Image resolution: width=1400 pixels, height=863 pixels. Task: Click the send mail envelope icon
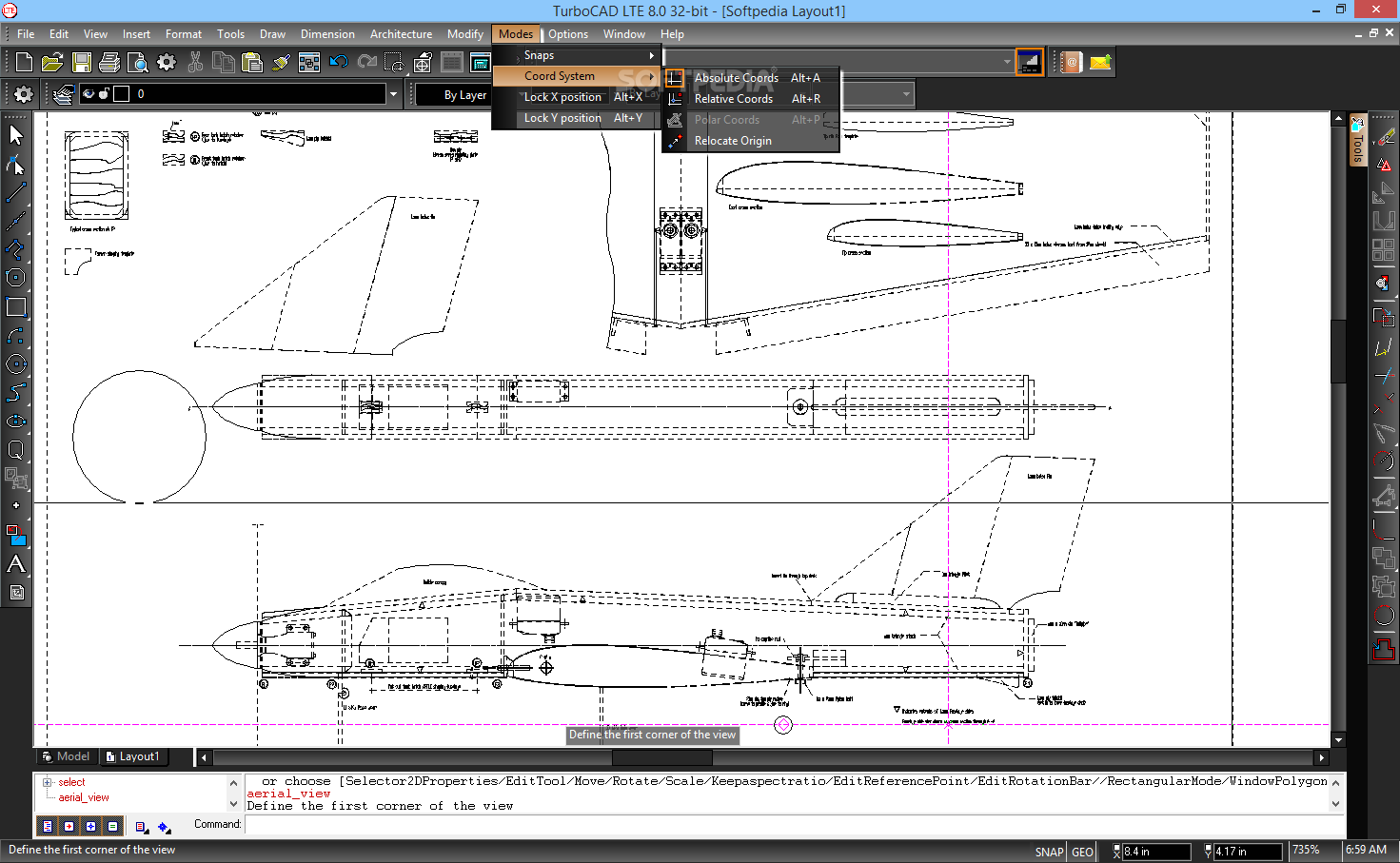pos(1100,63)
